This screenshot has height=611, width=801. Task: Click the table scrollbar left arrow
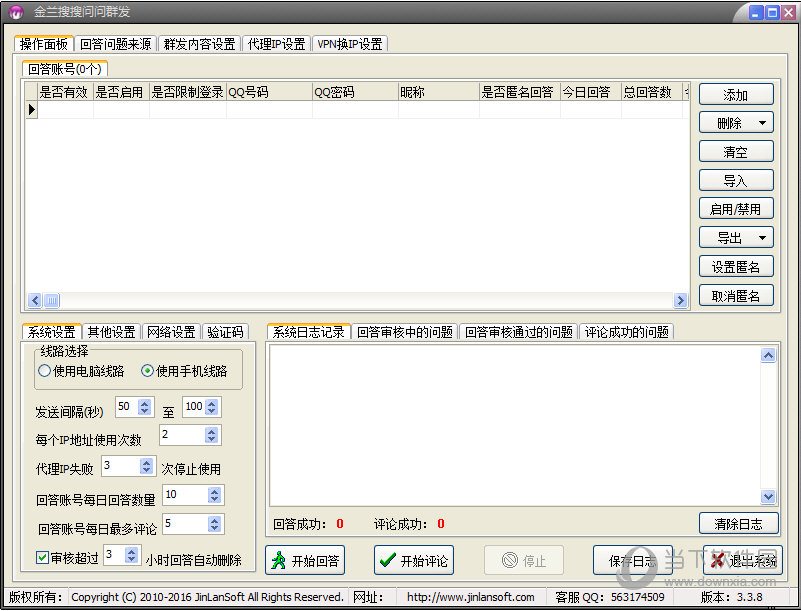point(35,300)
